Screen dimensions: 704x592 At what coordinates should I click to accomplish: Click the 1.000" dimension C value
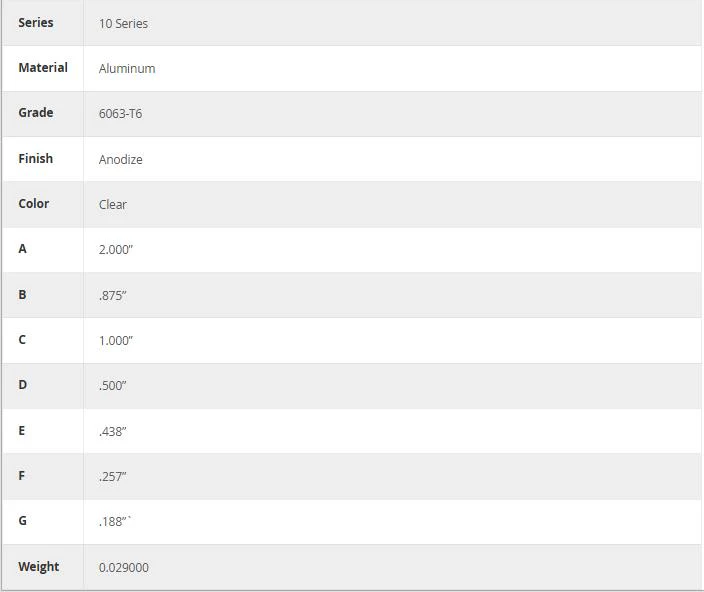tap(116, 341)
